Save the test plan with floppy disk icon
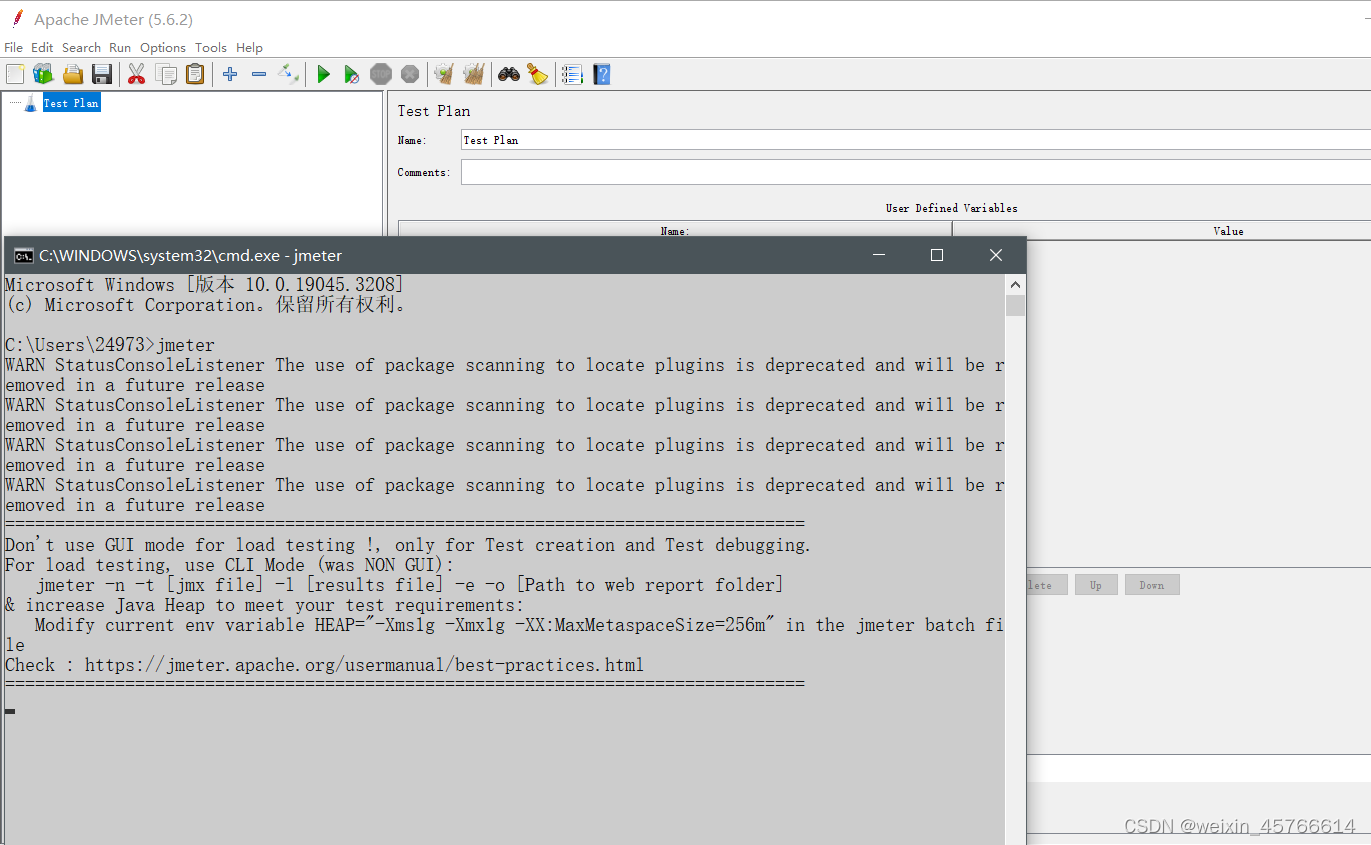1371x845 pixels. (101, 74)
